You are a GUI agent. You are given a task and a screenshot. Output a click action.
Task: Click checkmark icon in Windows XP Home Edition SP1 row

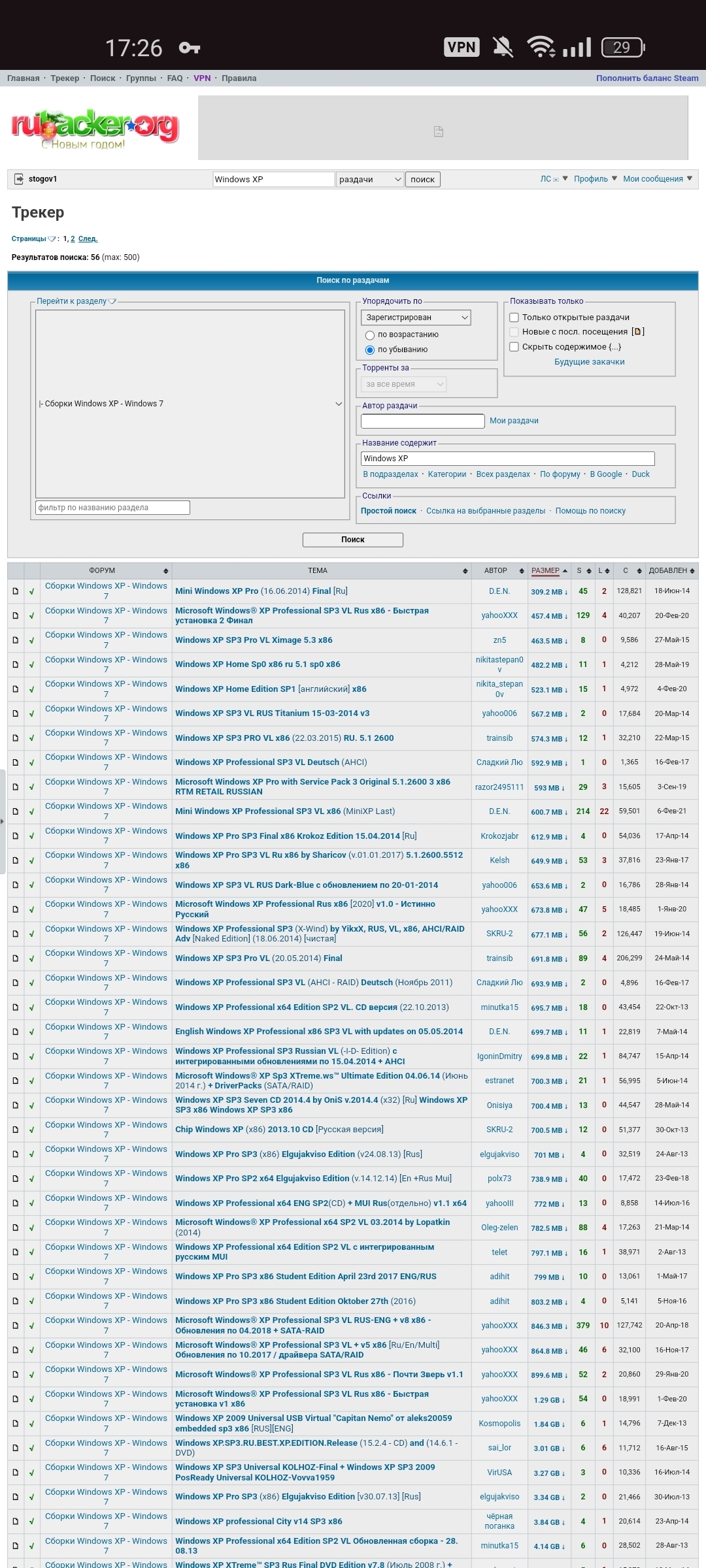click(x=31, y=689)
